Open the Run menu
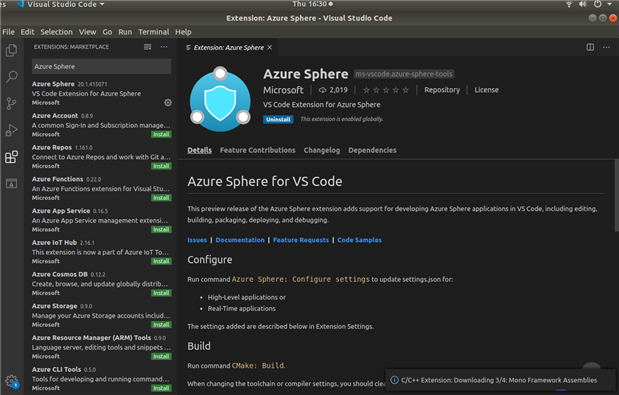The height and width of the screenshot is (395, 619). click(x=125, y=32)
